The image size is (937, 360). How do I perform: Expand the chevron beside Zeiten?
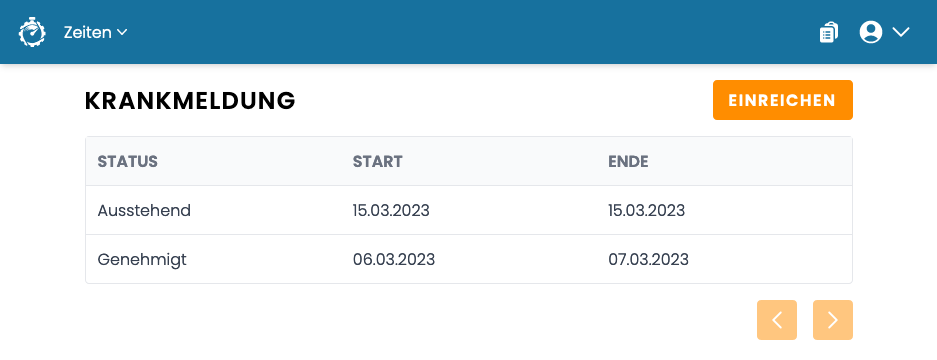(x=122, y=32)
